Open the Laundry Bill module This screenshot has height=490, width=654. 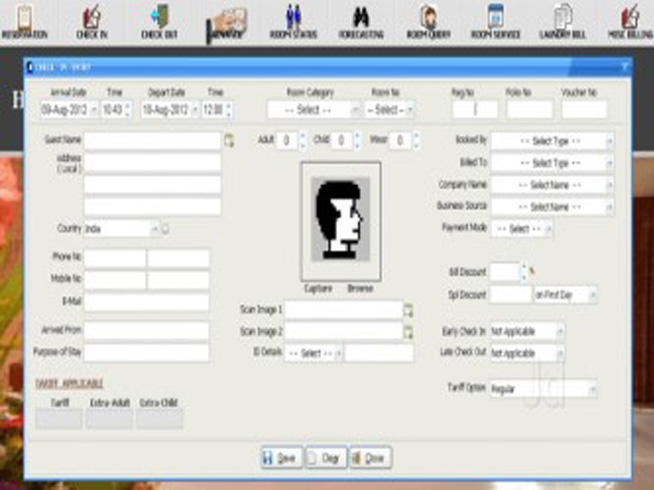point(562,20)
